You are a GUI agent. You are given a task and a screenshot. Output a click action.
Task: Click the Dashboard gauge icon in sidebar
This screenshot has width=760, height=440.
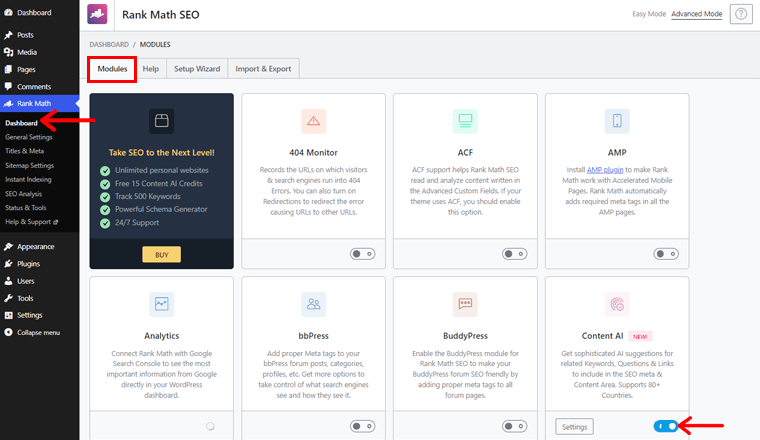[8, 13]
